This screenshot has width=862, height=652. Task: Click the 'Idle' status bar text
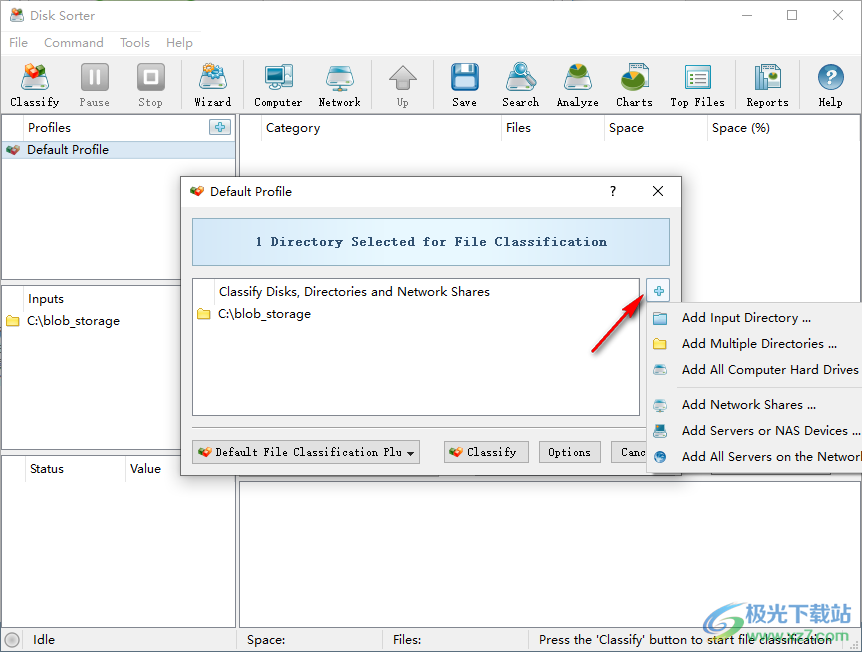43,640
